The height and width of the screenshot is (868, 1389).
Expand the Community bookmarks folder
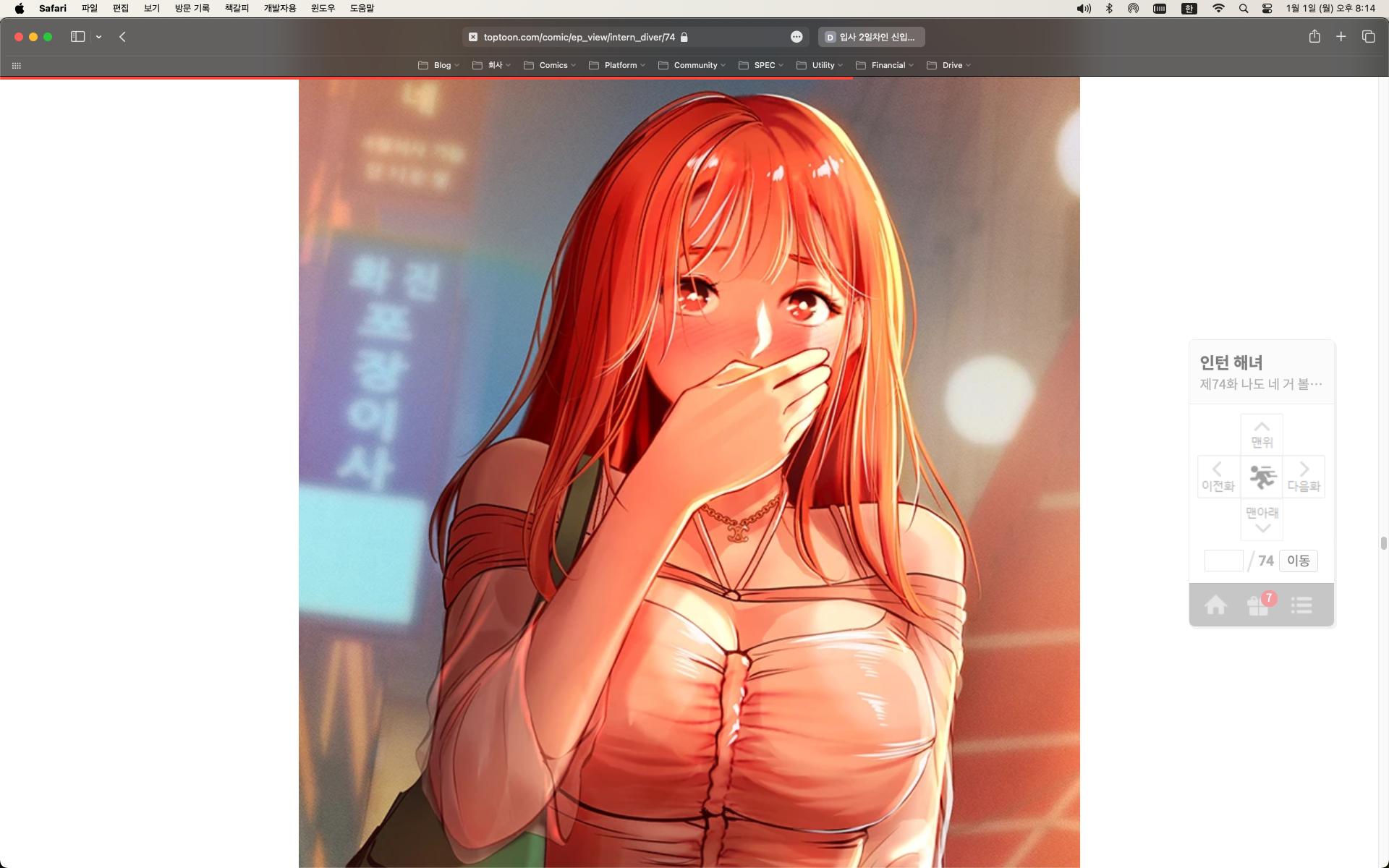[692, 65]
